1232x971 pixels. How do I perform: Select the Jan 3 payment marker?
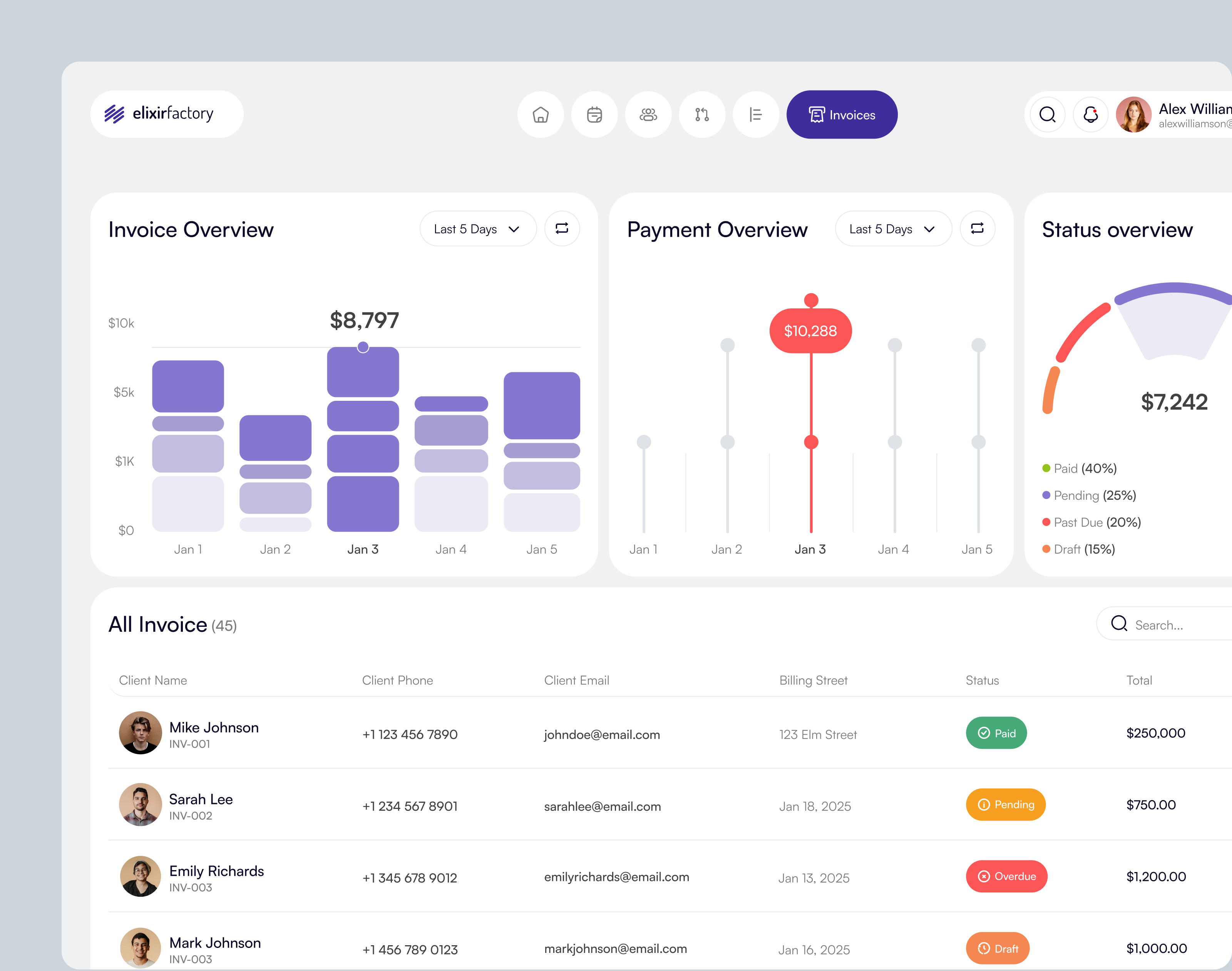click(x=811, y=442)
